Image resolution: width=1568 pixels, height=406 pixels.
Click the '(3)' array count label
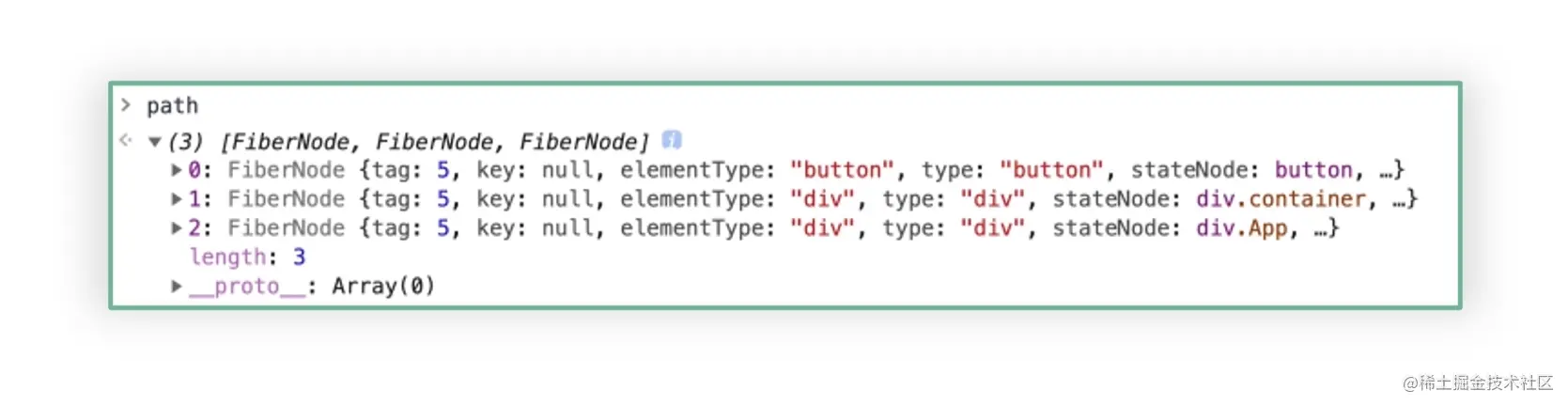coord(185,142)
